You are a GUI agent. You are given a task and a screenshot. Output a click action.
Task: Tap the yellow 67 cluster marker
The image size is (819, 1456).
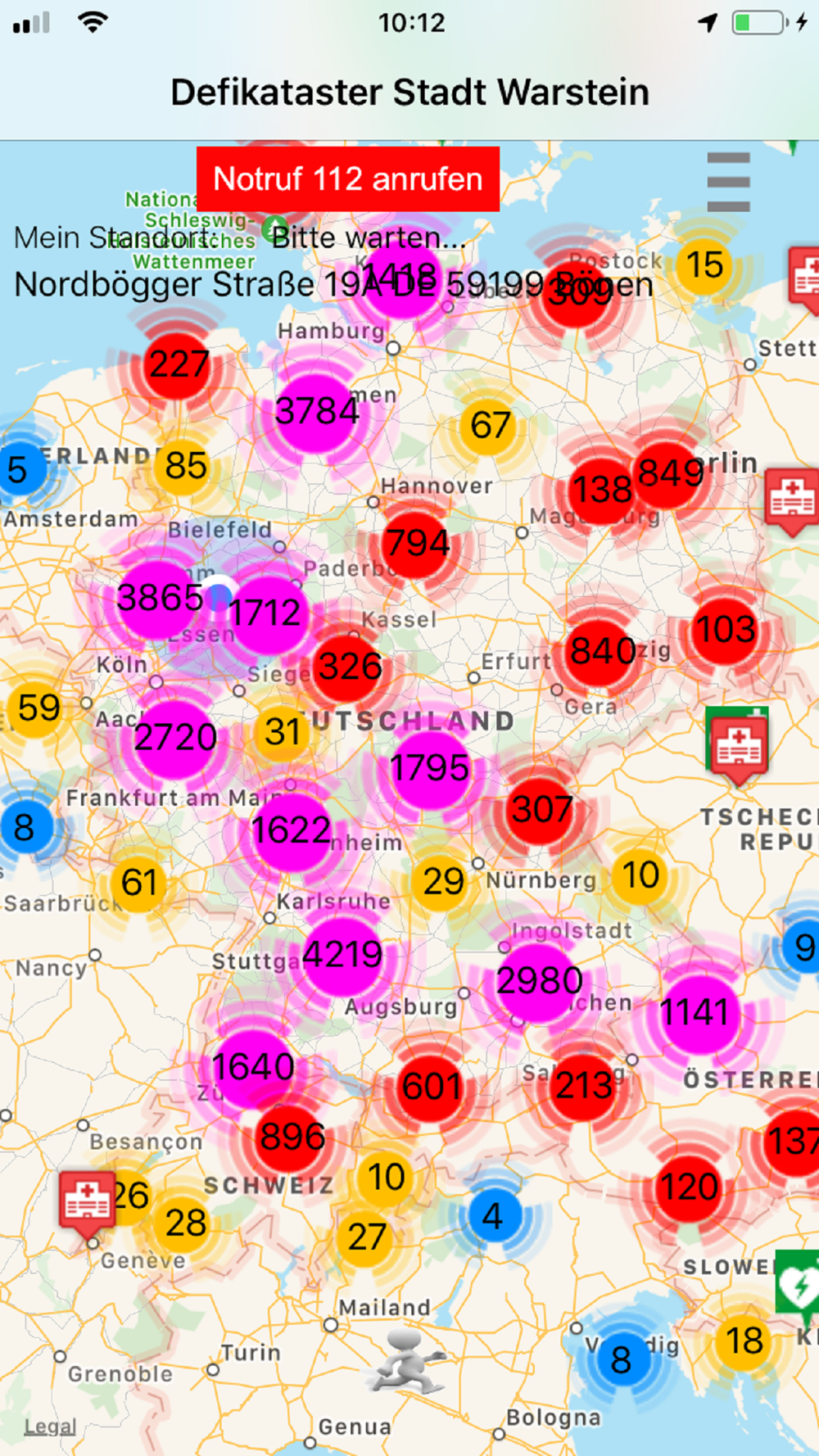[490, 426]
